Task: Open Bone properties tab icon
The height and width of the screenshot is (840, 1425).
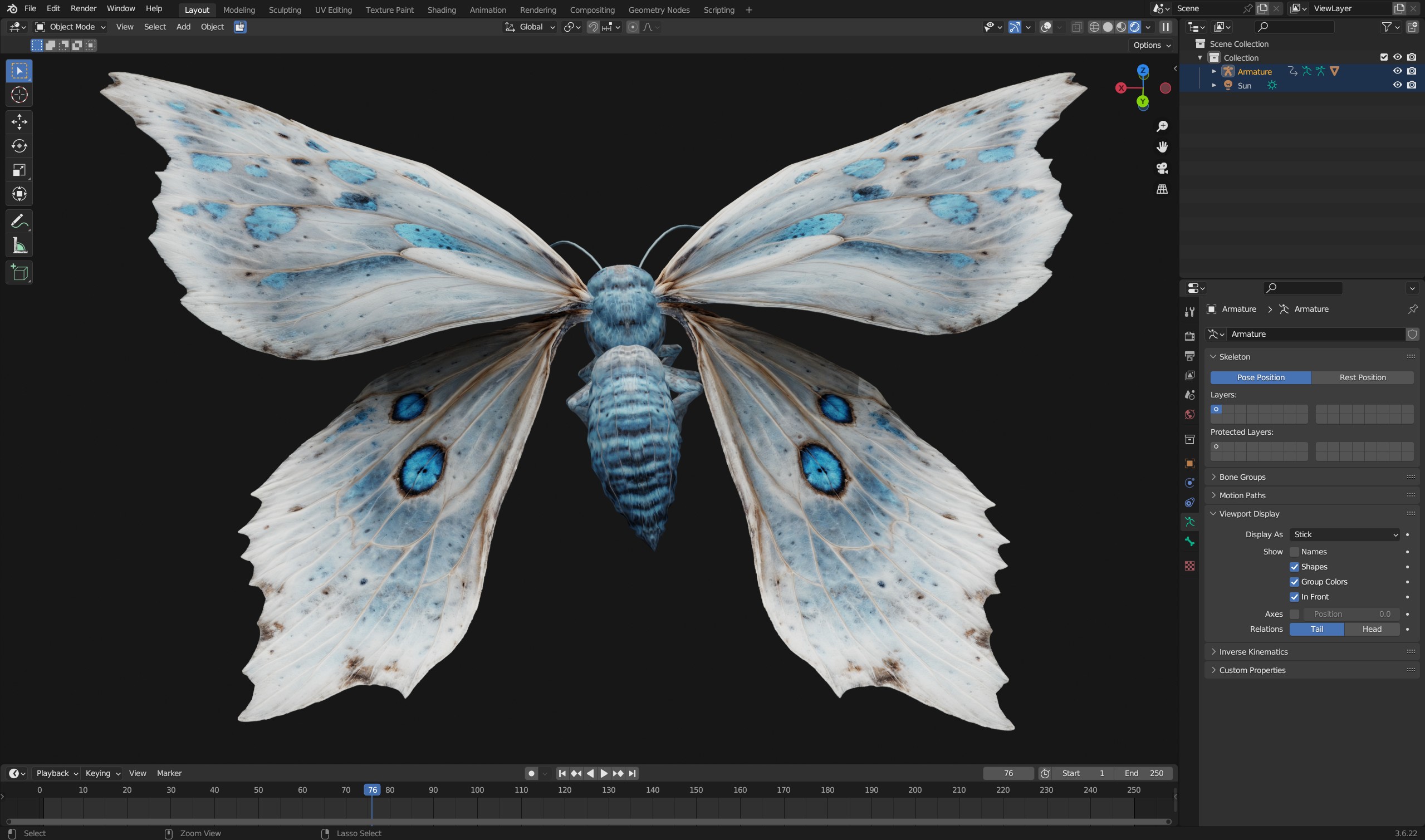Action: tap(1189, 542)
